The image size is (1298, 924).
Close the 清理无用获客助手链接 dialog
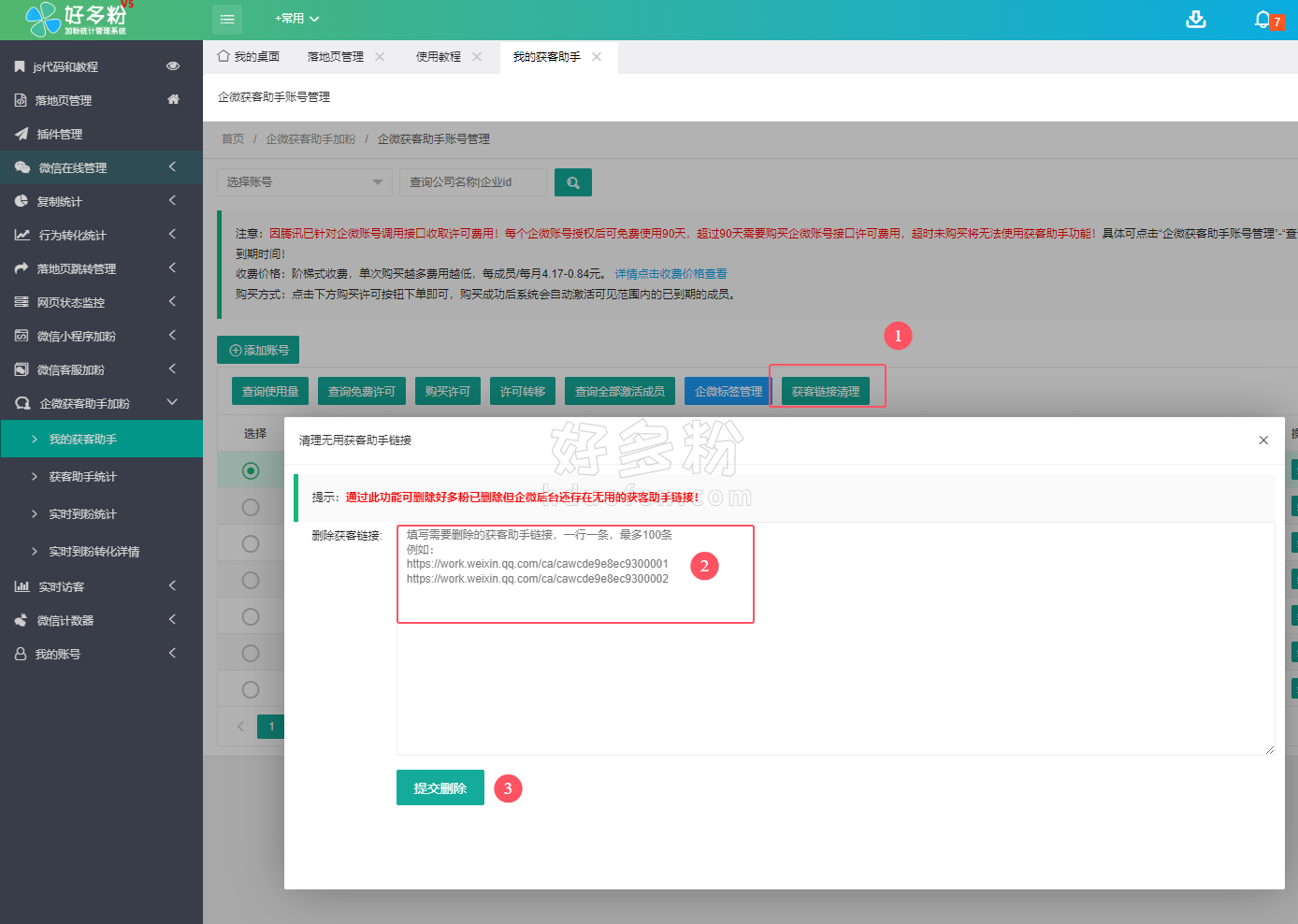(x=1263, y=440)
